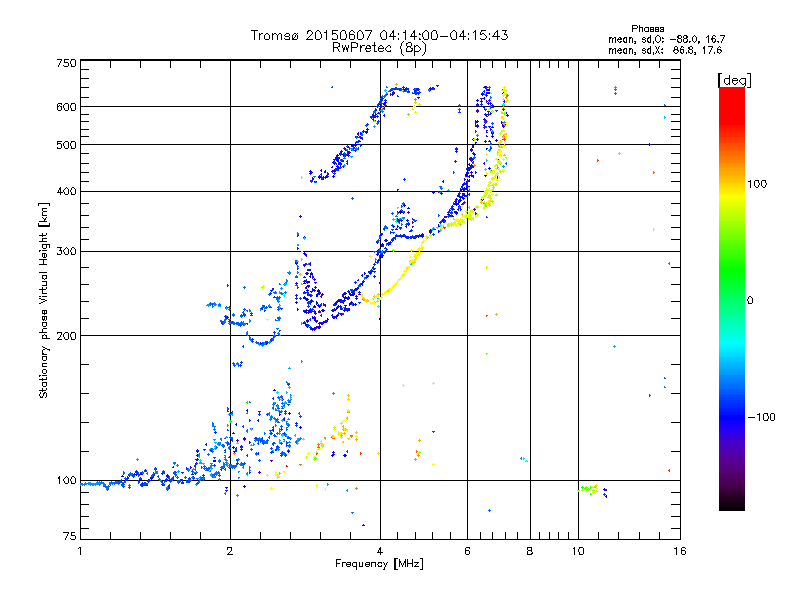Click the y-axis tick label '750'
This screenshot has width=800, height=600.
coord(66,63)
